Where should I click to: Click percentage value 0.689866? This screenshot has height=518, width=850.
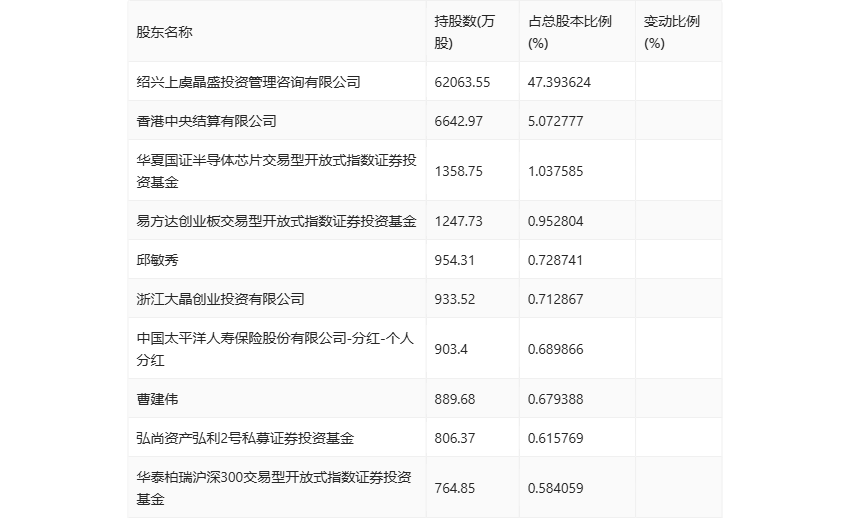(556, 349)
